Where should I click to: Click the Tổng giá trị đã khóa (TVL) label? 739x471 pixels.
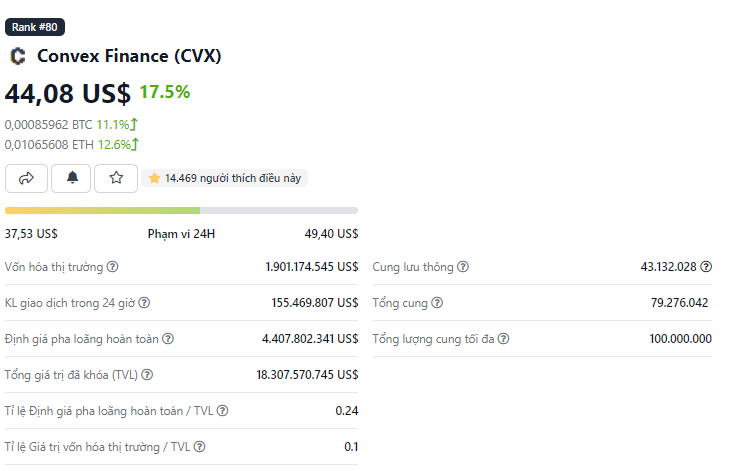pyautogui.click(x=71, y=375)
